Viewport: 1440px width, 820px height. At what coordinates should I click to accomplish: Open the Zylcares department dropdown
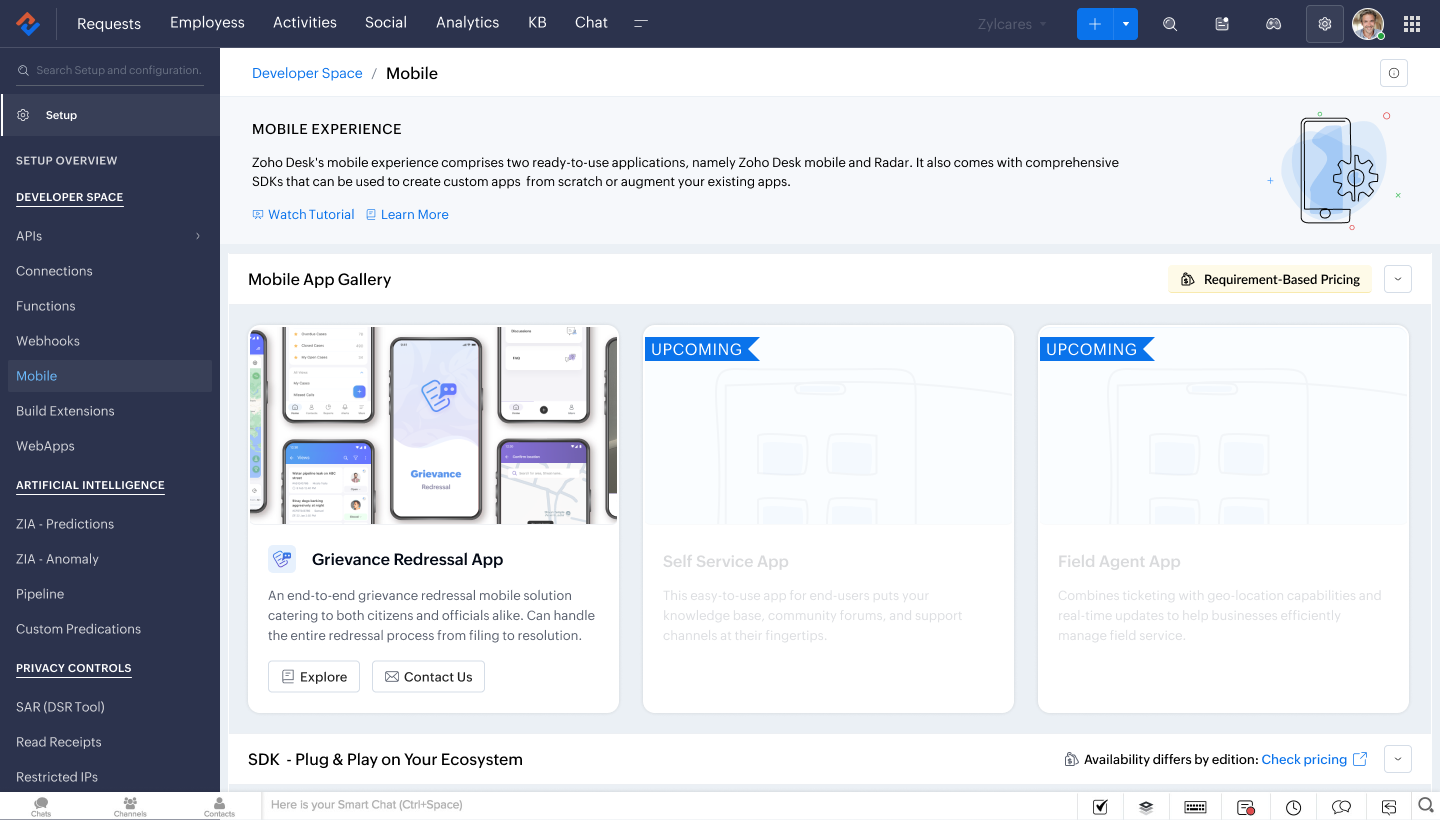click(1012, 24)
